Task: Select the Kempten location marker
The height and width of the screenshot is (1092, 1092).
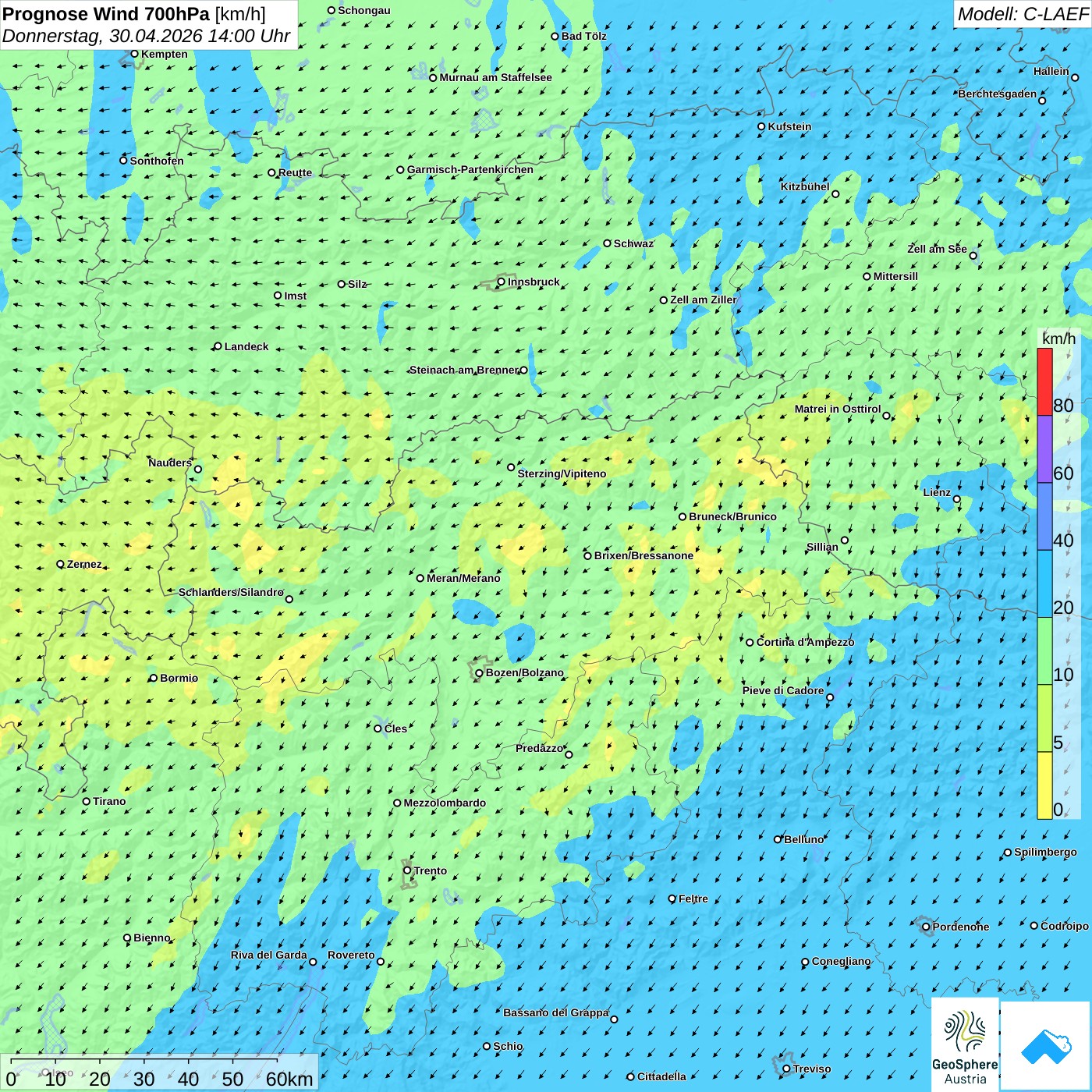Action: pyautogui.click(x=134, y=54)
